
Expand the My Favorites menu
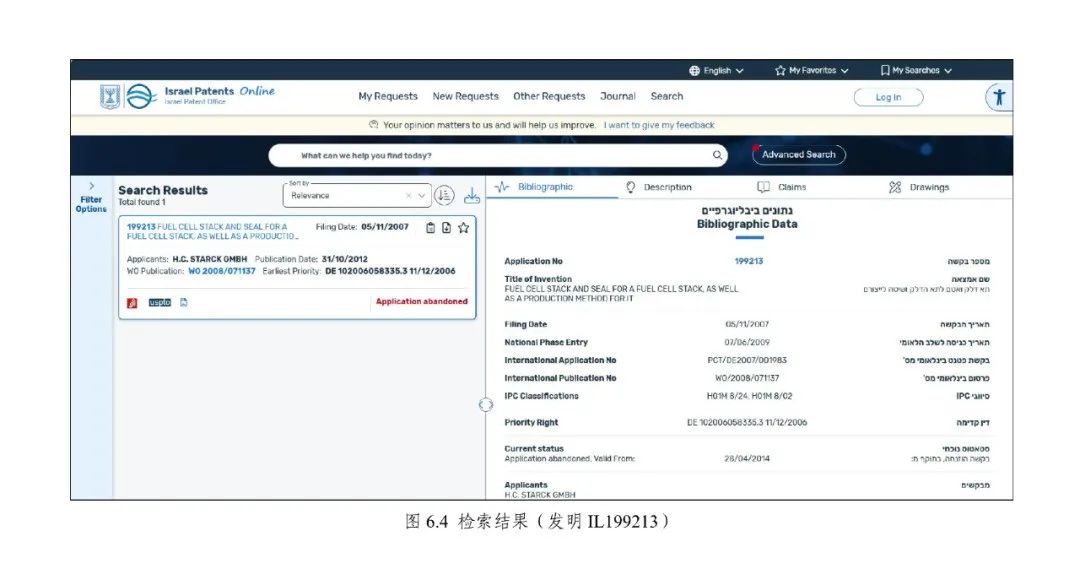pos(811,71)
